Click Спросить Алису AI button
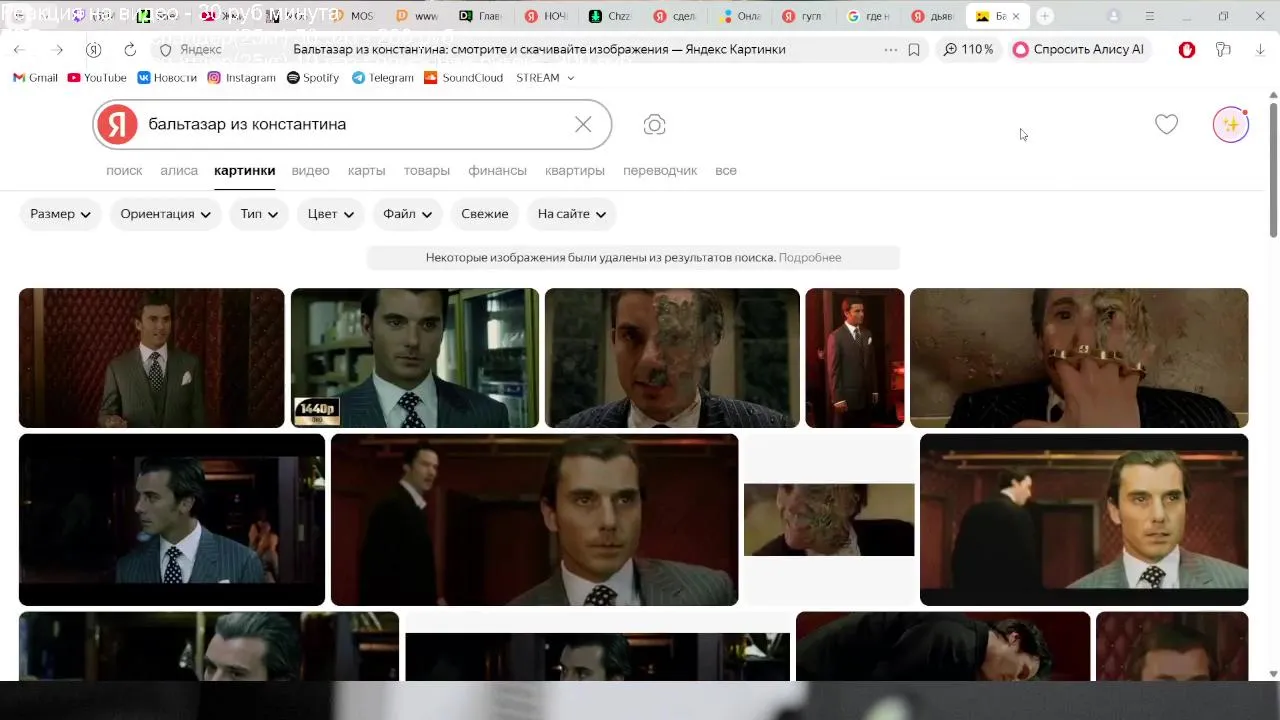 pyautogui.click(x=1079, y=50)
